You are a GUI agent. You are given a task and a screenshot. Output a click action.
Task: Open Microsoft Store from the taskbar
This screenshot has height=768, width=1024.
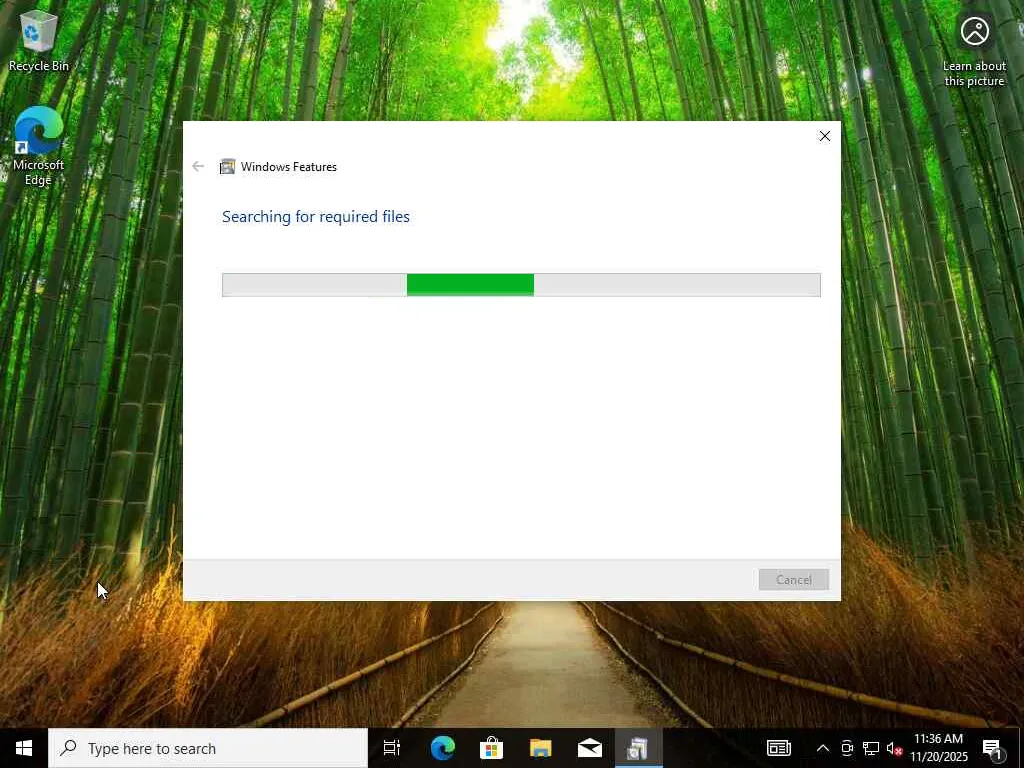(491, 748)
